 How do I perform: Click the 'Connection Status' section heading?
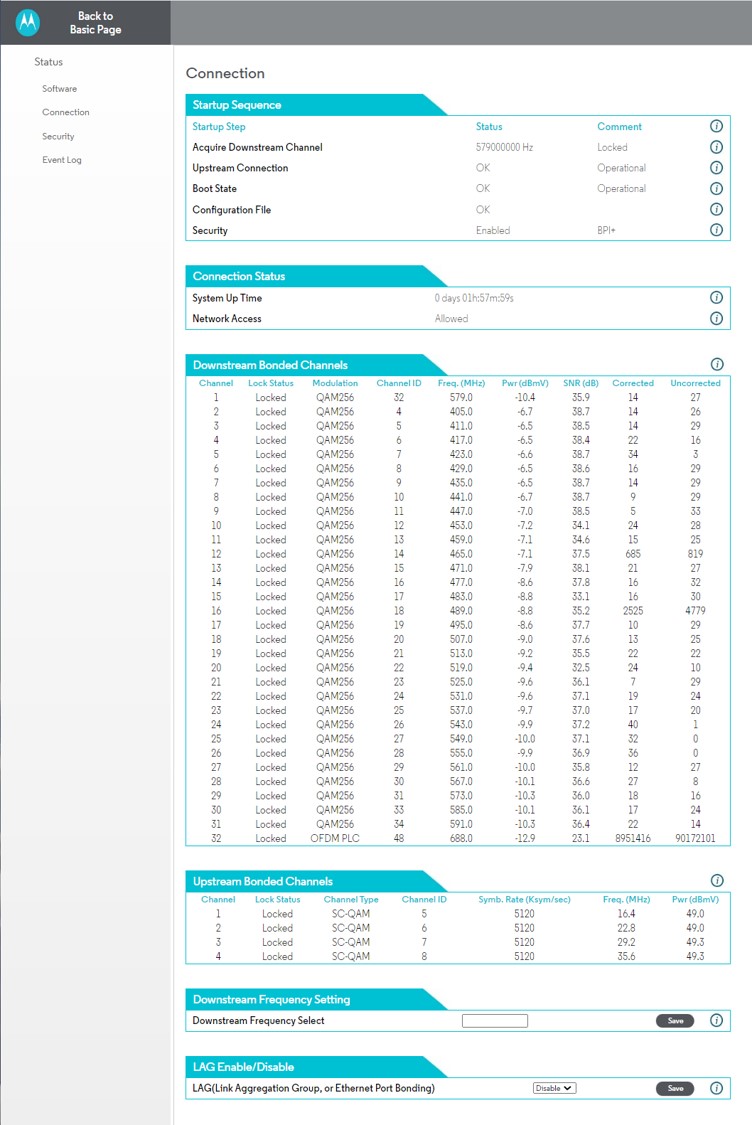click(239, 276)
